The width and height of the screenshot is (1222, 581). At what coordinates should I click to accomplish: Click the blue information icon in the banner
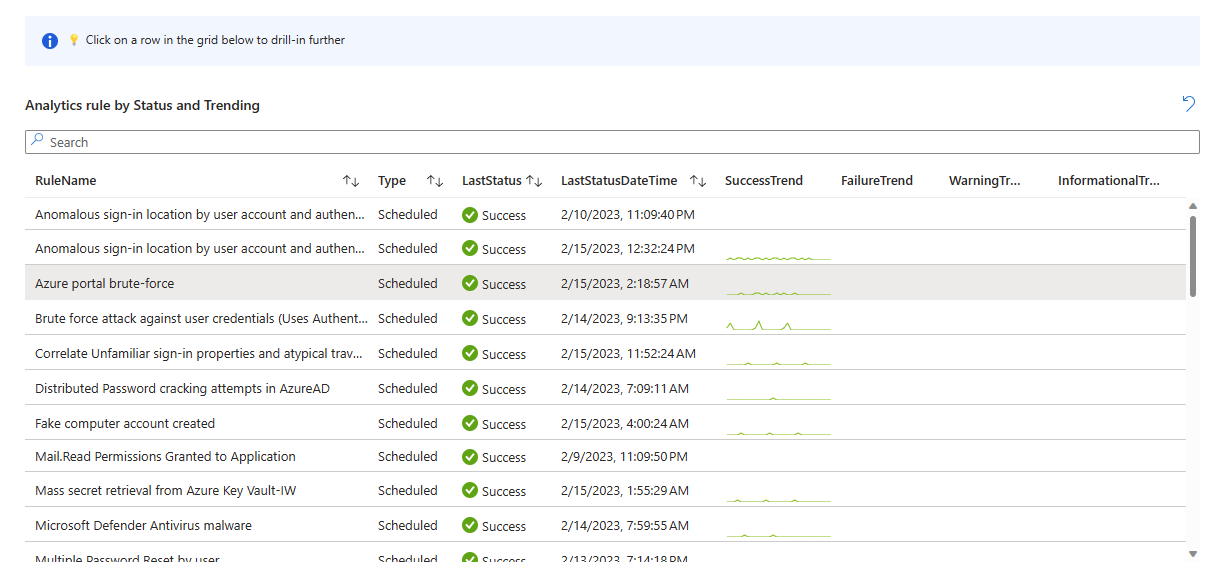pos(49,41)
